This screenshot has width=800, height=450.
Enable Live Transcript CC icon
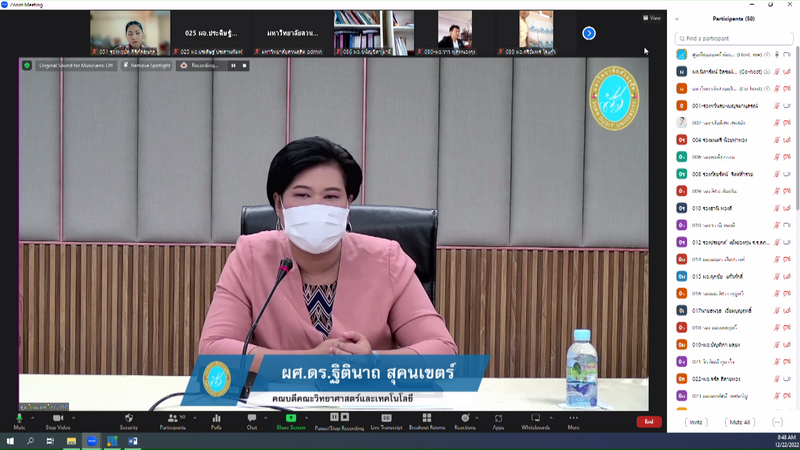pyautogui.click(x=387, y=418)
